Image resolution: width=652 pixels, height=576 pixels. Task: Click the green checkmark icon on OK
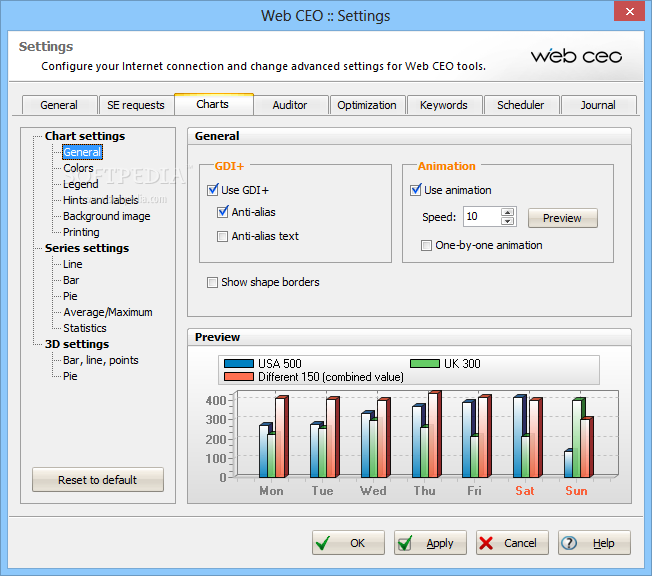point(323,542)
